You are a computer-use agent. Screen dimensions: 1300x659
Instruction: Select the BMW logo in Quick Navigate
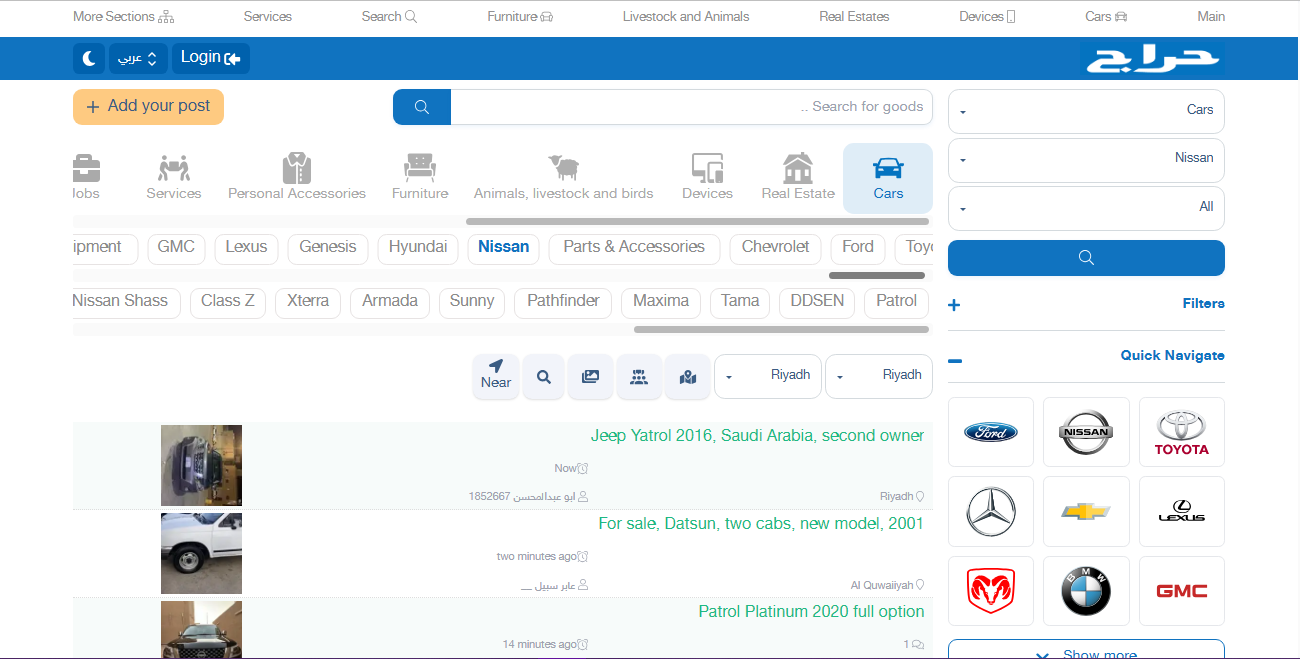pos(1086,591)
